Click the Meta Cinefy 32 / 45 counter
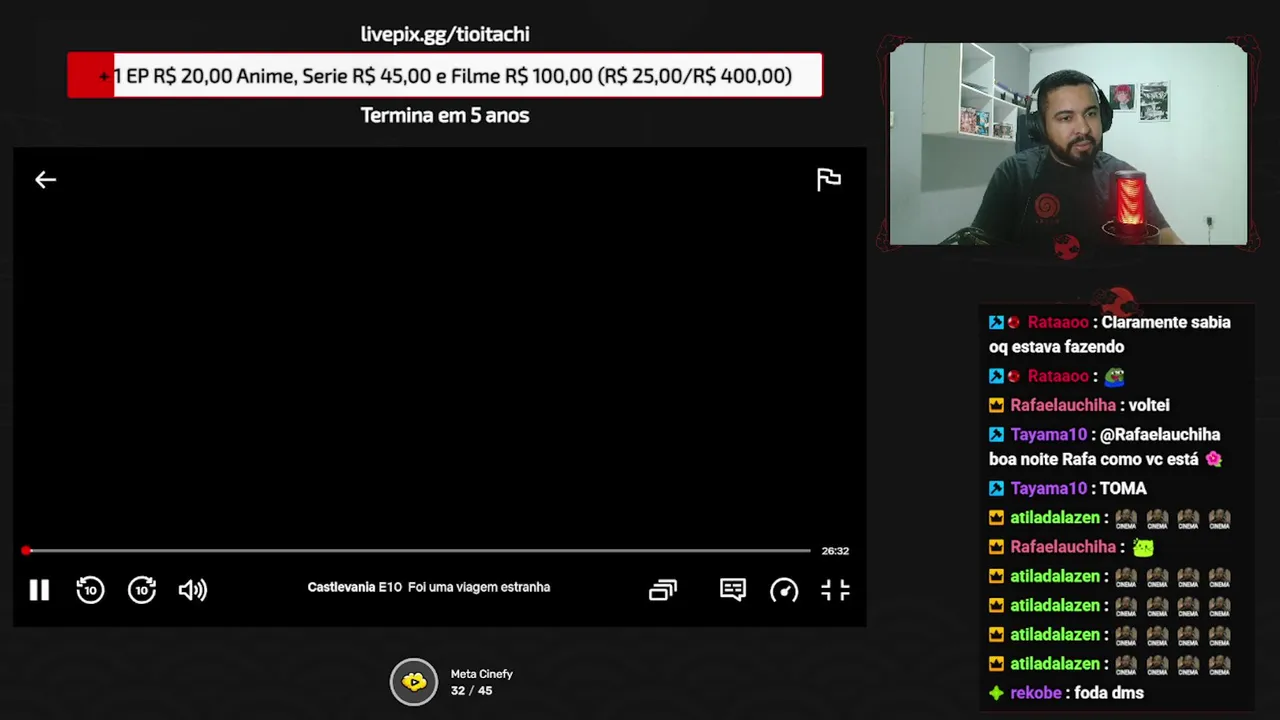The height and width of the screenshot is (720, 1280). click(471, 691)
